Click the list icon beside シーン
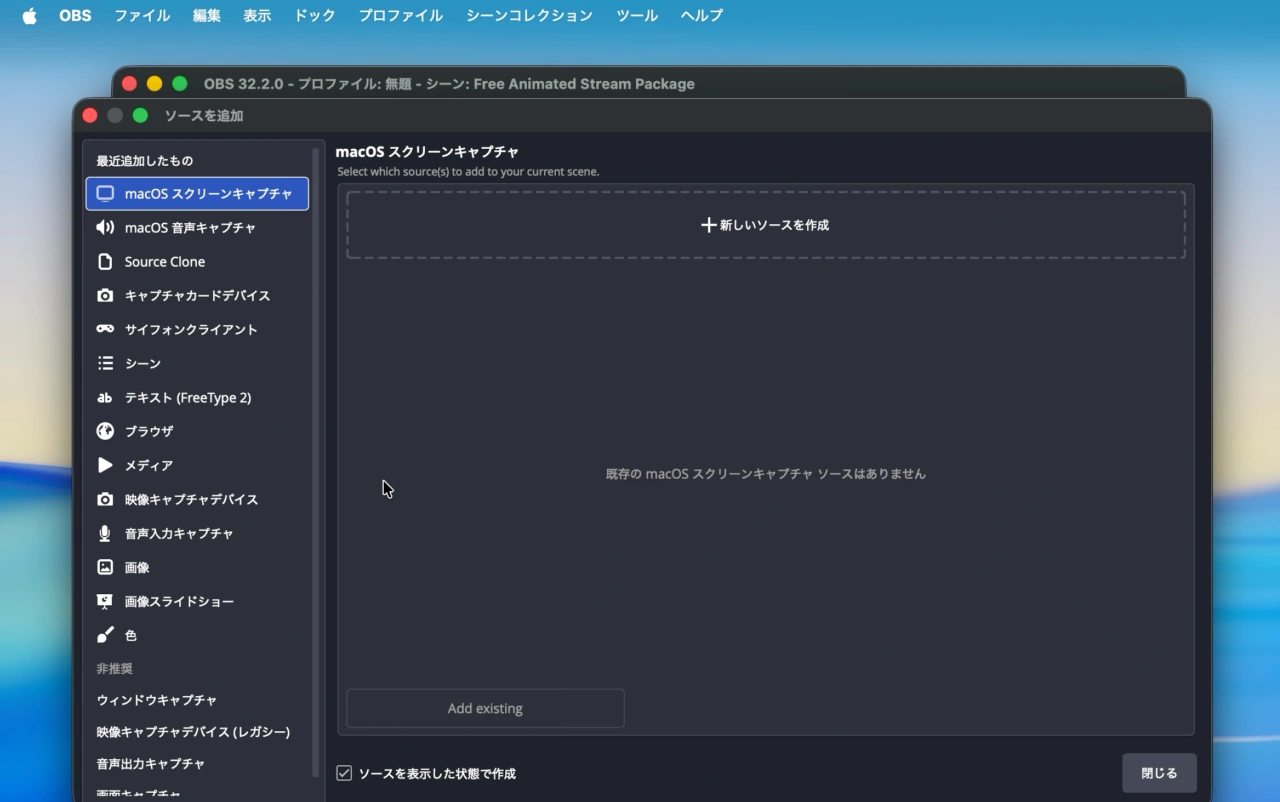1280x802 pixels. (105, 364)
